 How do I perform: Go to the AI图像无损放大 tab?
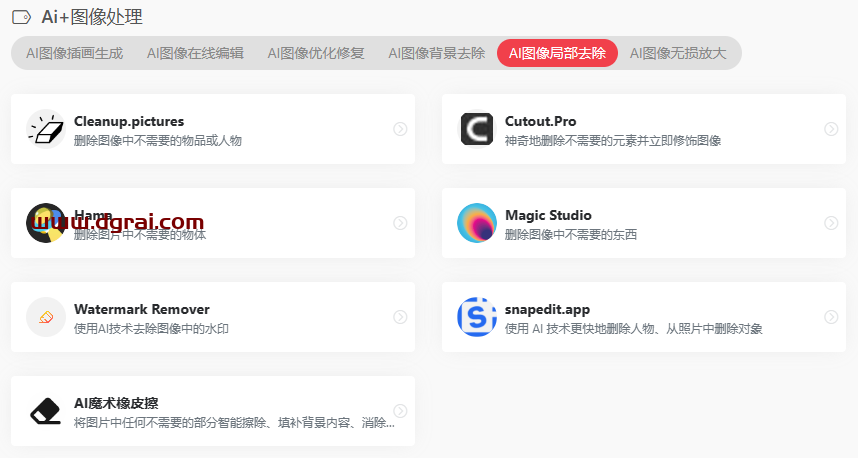click(x=678, y=53)
